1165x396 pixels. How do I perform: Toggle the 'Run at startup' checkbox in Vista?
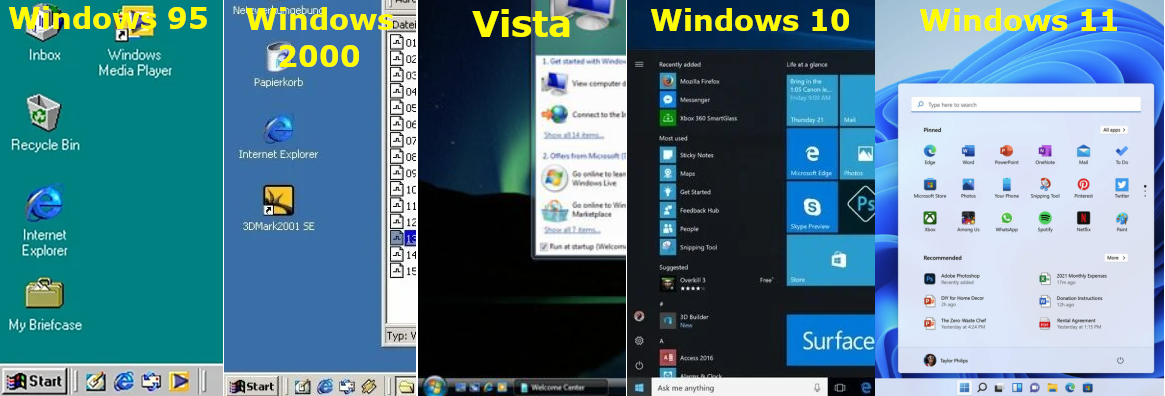click(545, 247)
